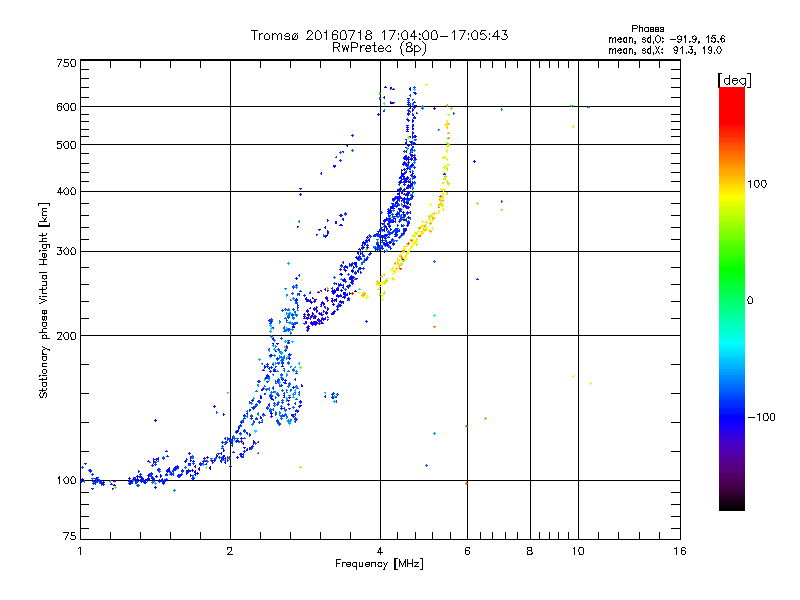
Task: Click the x-axis tick label '10'
Action: pyautogui.click(x=578, y=551)
